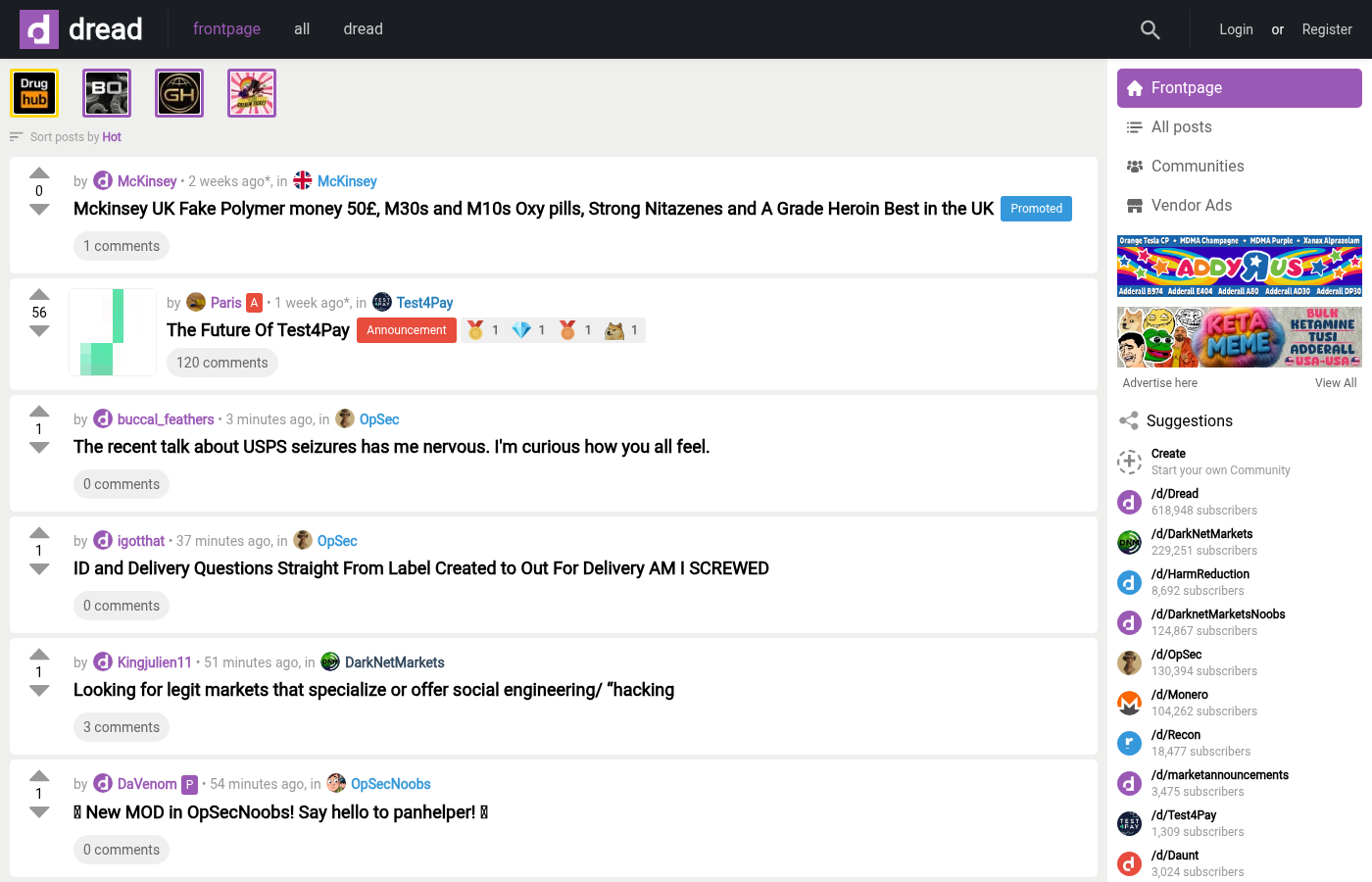
Task: Click the Announcement tag
Action: (407, 330)
